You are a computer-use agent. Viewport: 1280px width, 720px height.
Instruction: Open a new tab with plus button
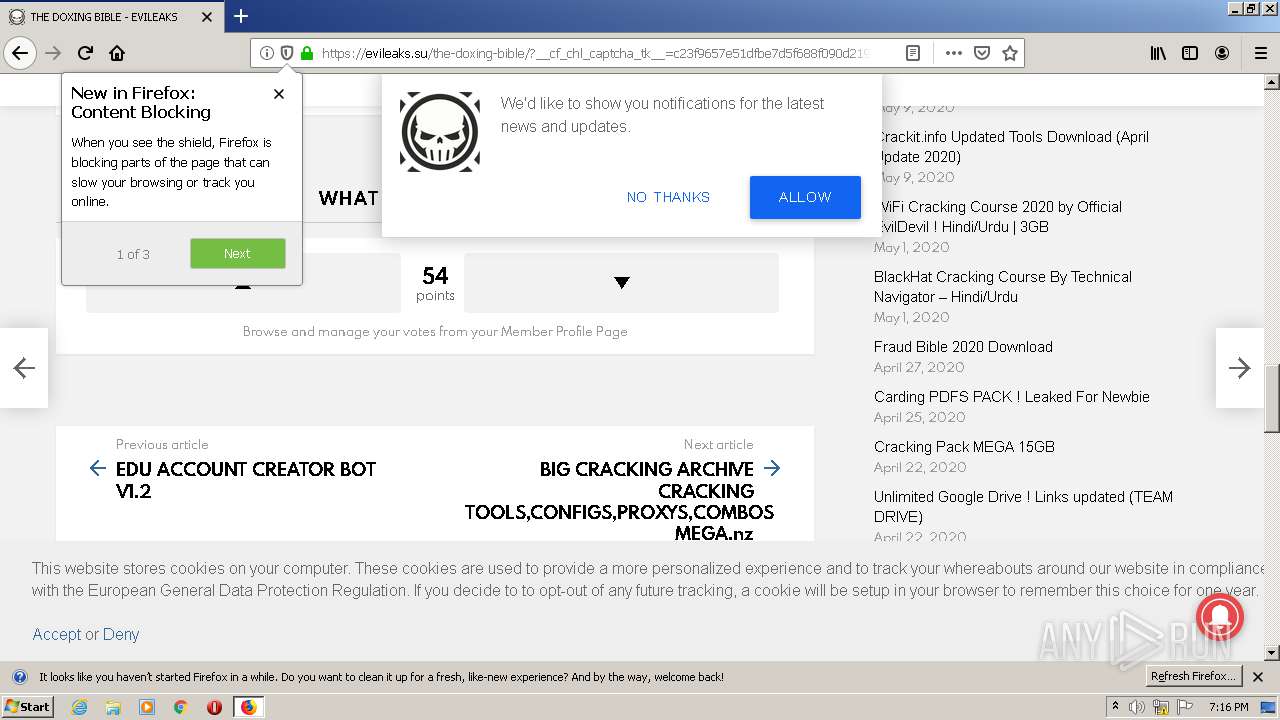pos(241,16)
